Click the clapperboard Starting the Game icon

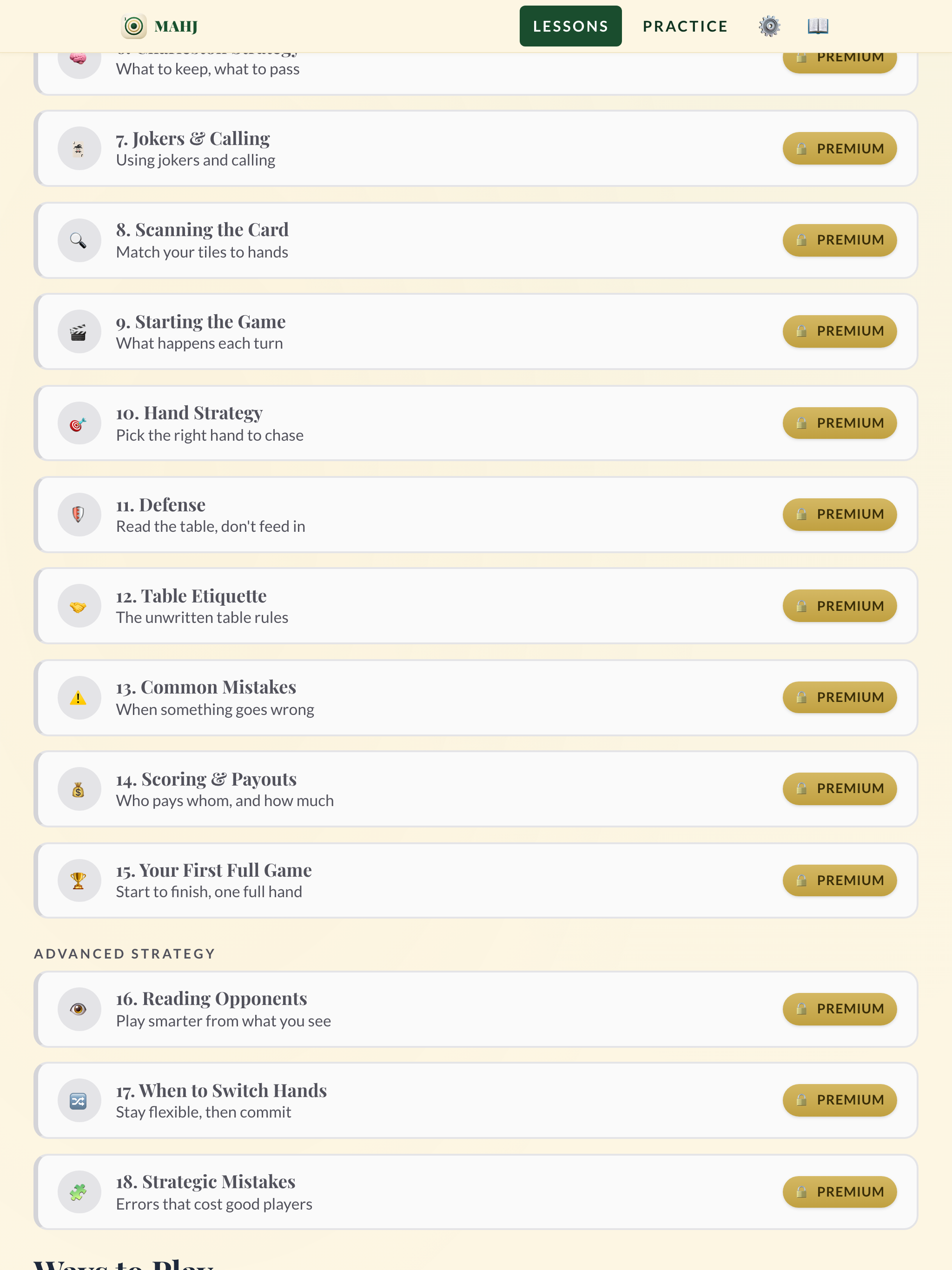click(x=79, y=331)
